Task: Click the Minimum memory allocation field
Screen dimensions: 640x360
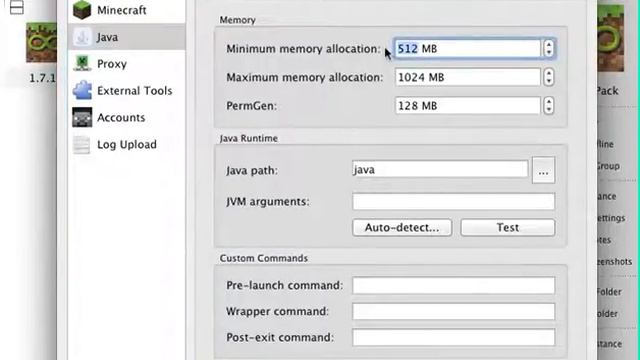Action: pyautogui.click(x=467, y=49)
